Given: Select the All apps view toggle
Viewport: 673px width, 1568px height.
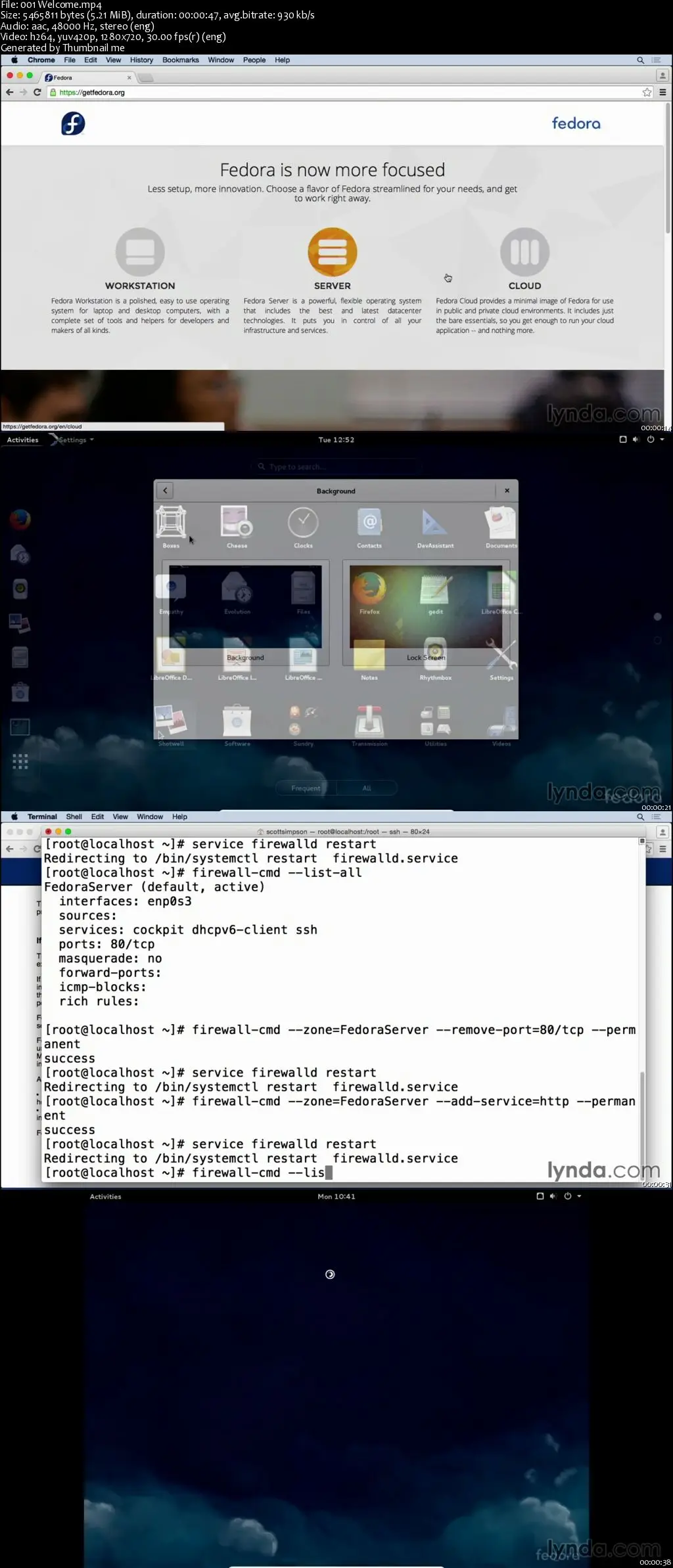Looking at the screenshot, I should click(x=367, y=788).
